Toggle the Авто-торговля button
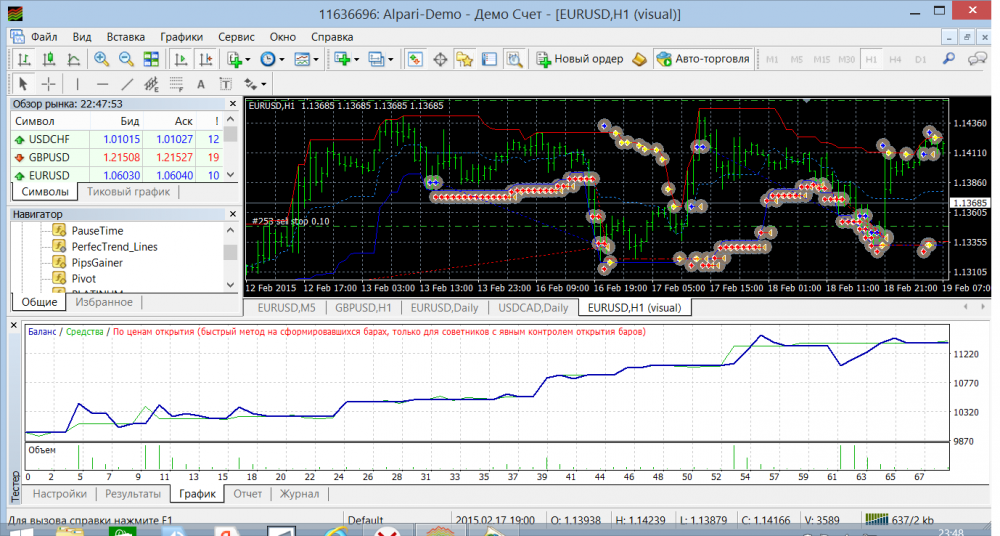 703,59
